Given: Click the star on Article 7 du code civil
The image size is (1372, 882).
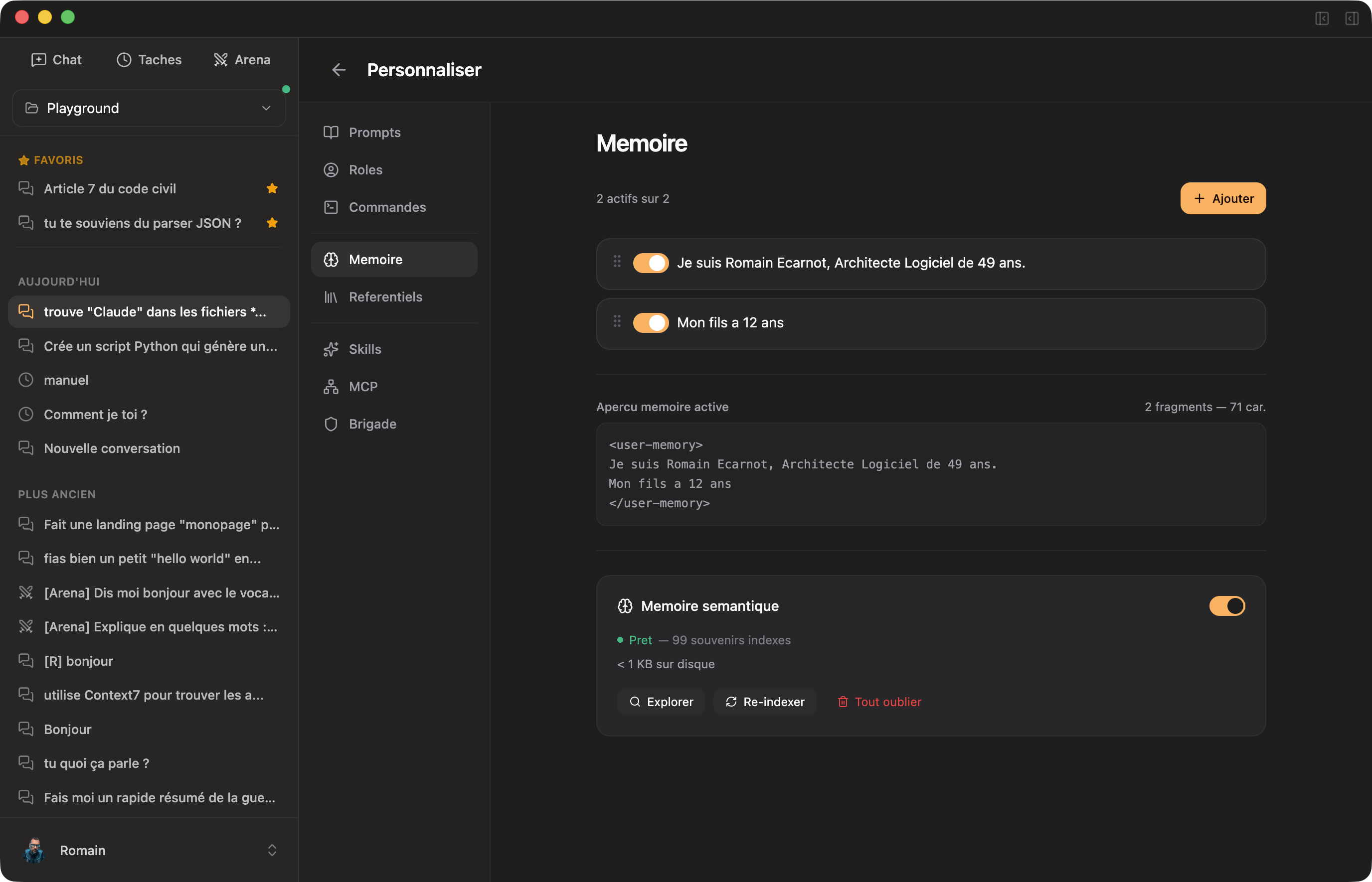Looking at the screenshot, I should [272, 188].
